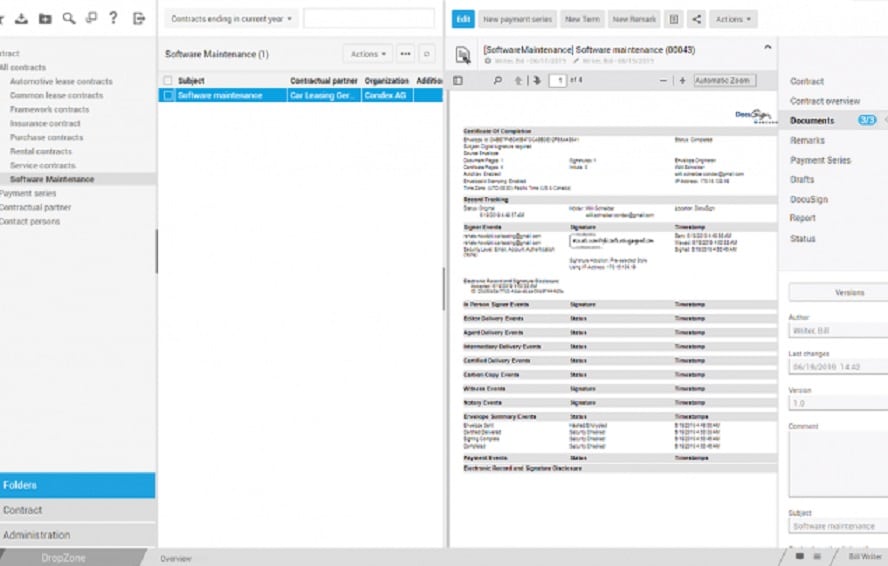The width and height of the screenshot is (888, 566).
Task: Collapse the contract header with the chevron
Action: coord(767,47)
